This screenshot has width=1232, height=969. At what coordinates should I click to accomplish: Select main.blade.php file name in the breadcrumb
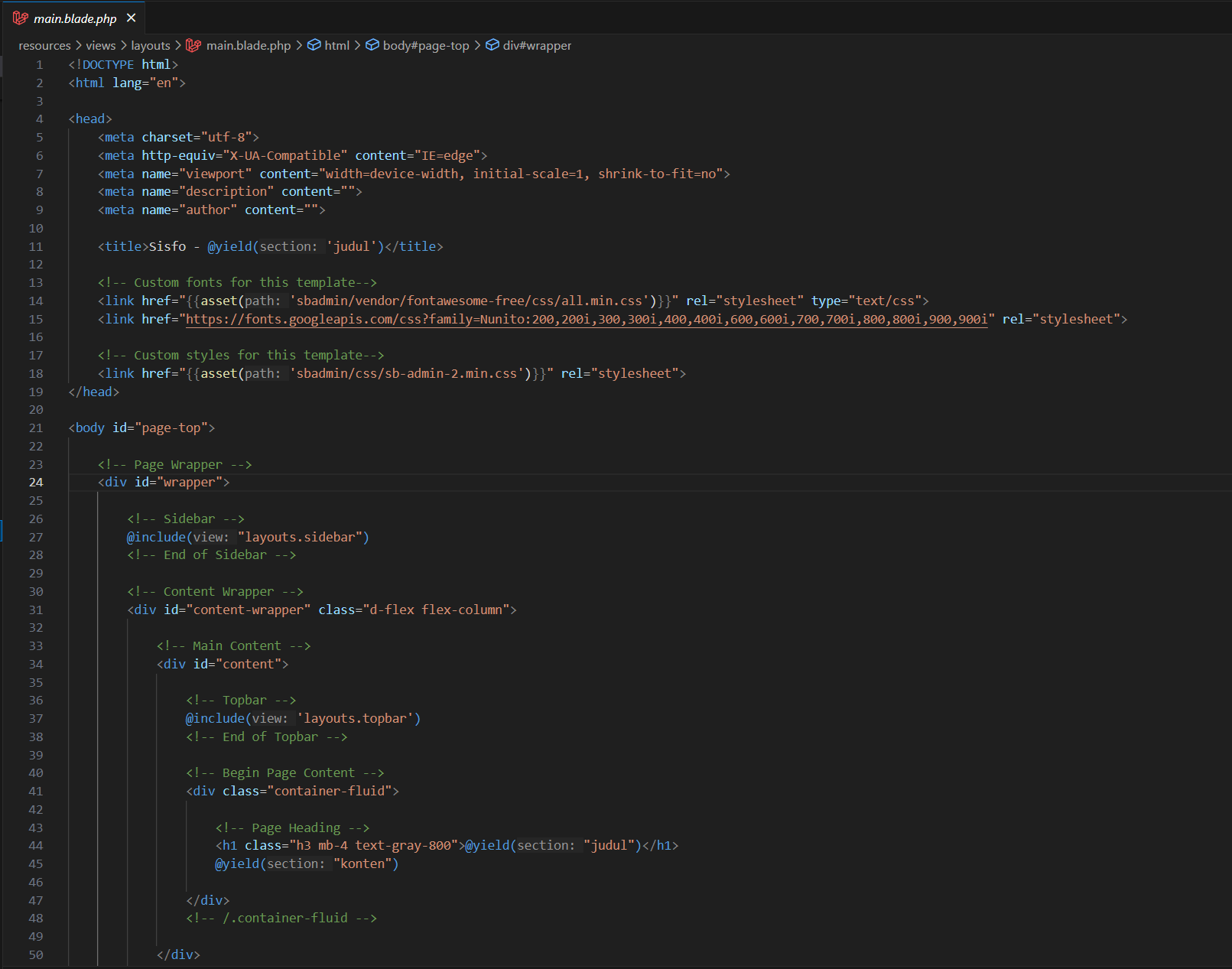click(249, 45)
